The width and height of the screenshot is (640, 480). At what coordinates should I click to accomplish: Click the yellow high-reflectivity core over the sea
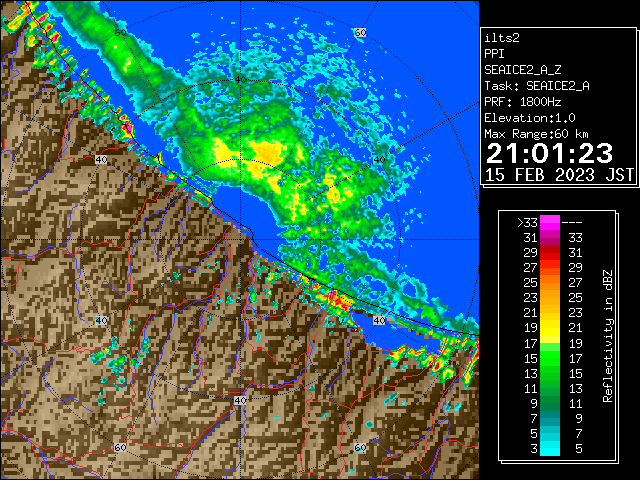(x=267, y=154)
